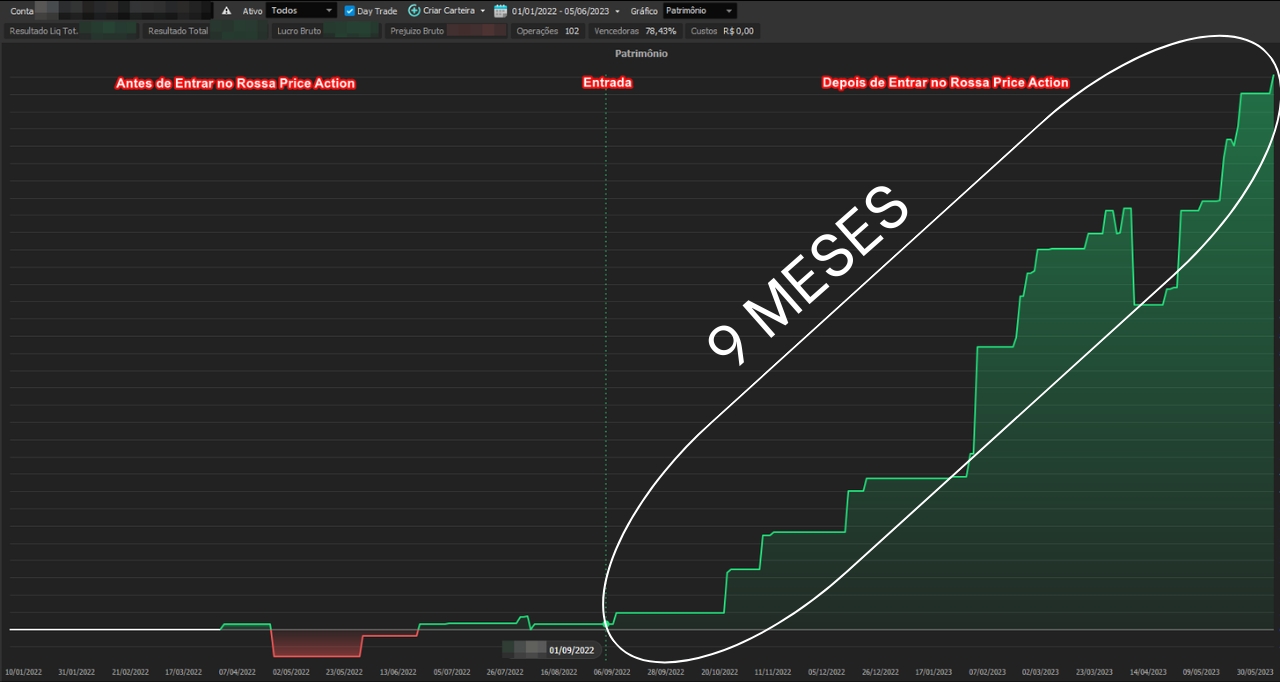This screenshot has height=682, width=1280.
Task: Open the Gráfico dropdown showing Patrimônio
Action: coord(700,11)
